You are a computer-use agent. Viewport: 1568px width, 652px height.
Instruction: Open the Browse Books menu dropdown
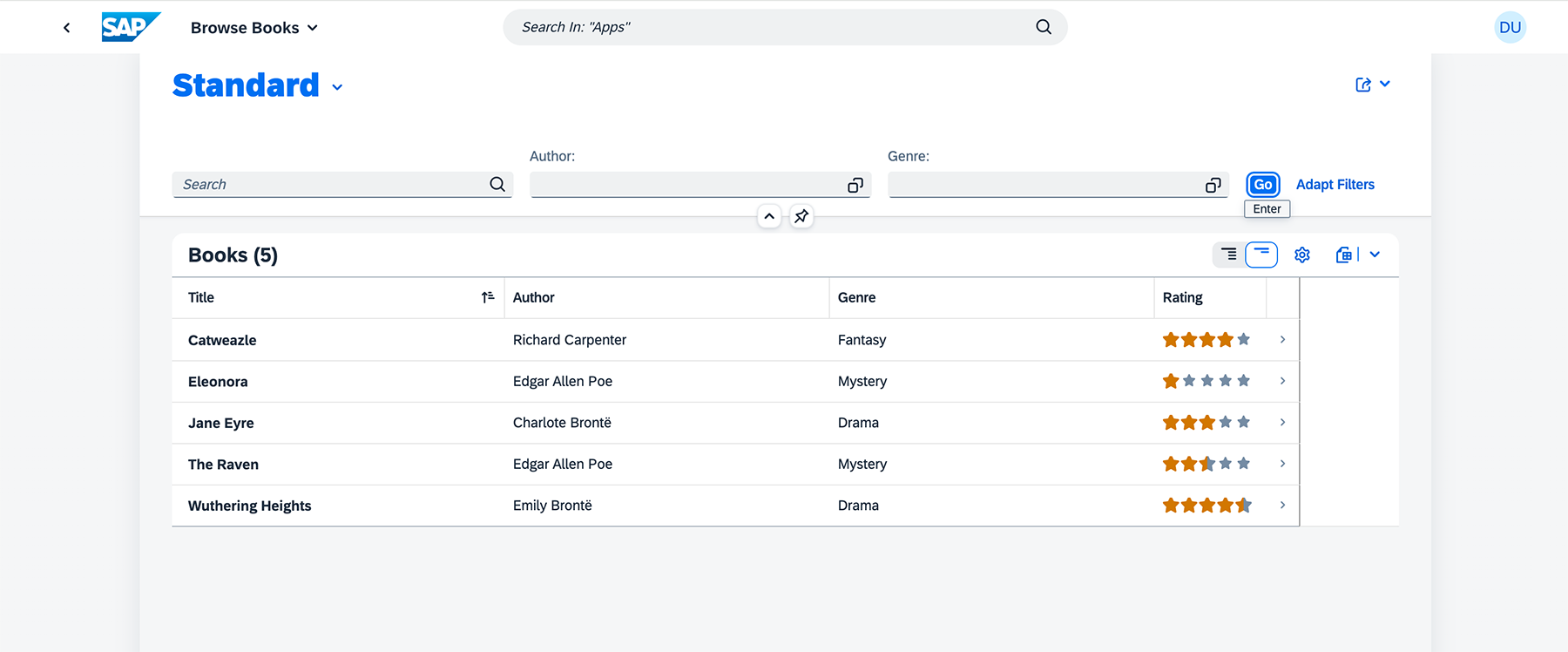pyautogui.click(x=254, y=28)
